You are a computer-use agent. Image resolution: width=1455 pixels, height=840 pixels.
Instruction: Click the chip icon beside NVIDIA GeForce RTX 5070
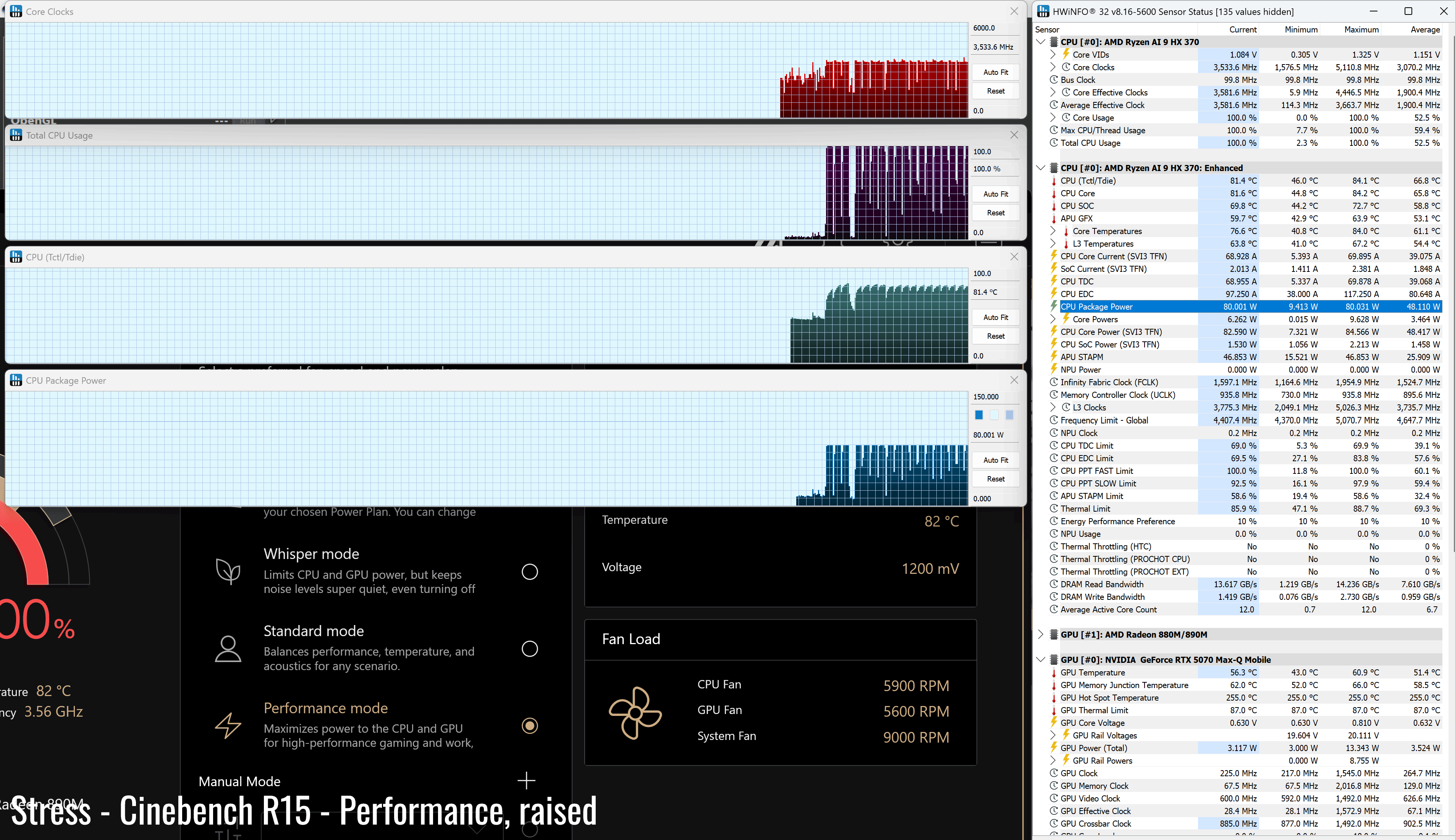click(1054, 659)
